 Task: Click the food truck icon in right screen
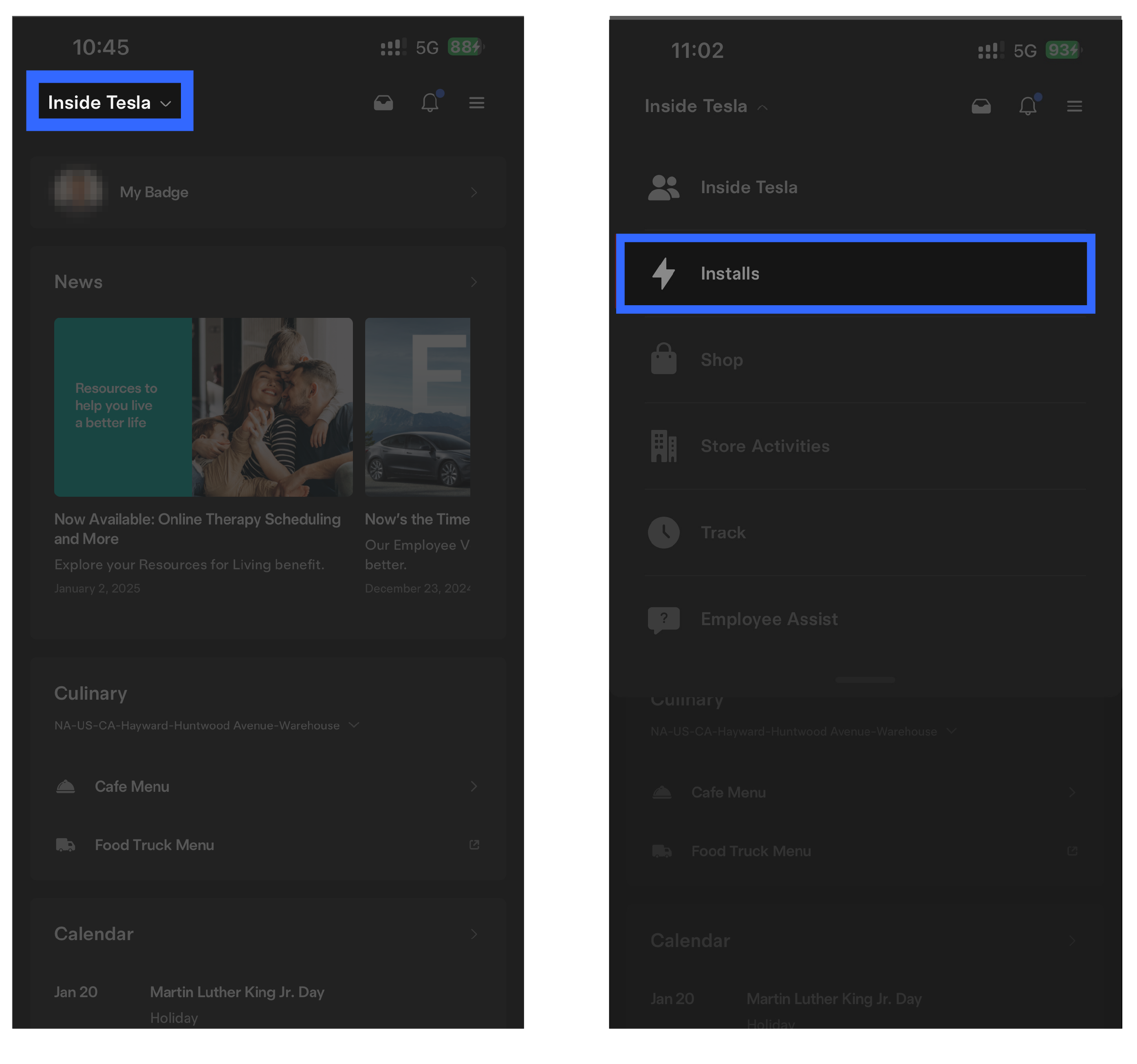[662, 851]
